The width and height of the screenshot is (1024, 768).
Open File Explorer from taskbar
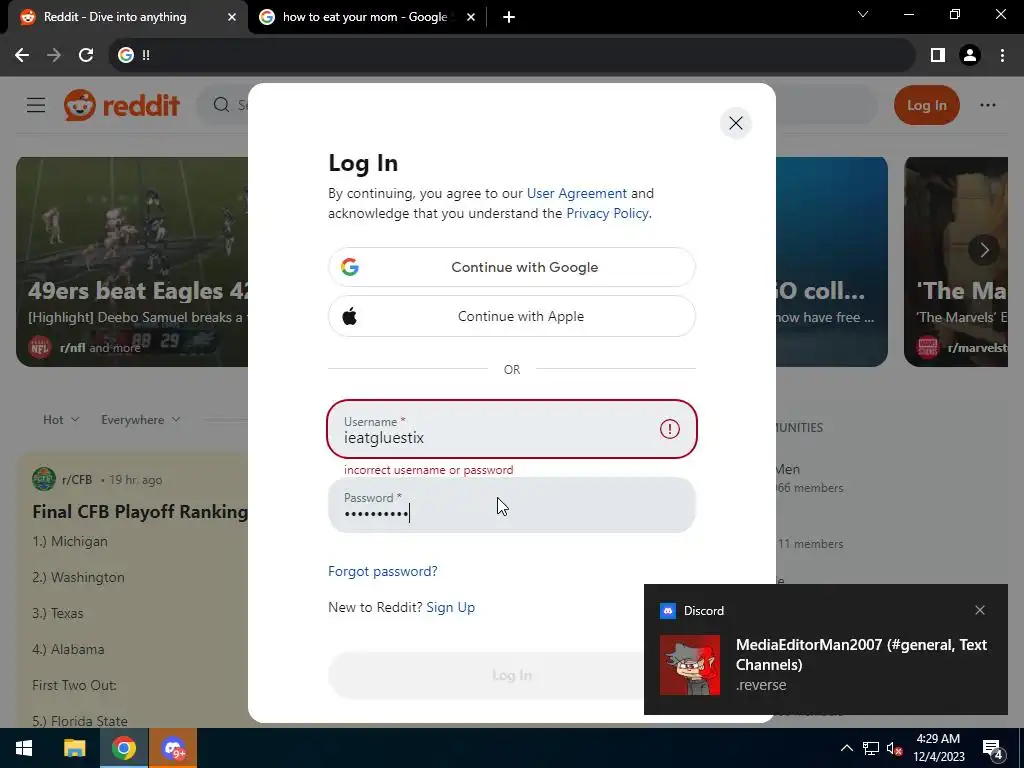(x=74, y=748)
